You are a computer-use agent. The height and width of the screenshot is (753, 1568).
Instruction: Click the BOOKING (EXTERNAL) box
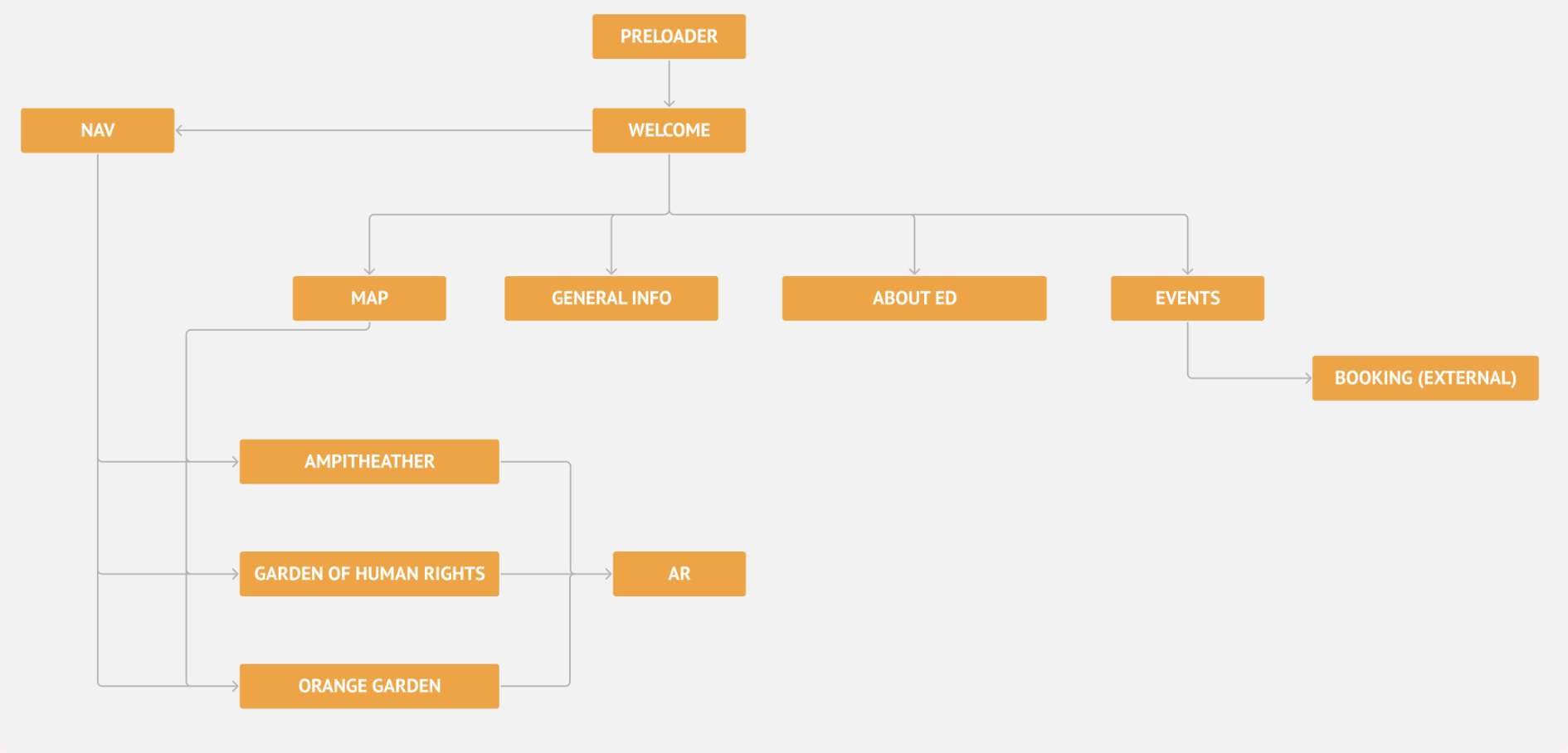[x=1424, y=378]
